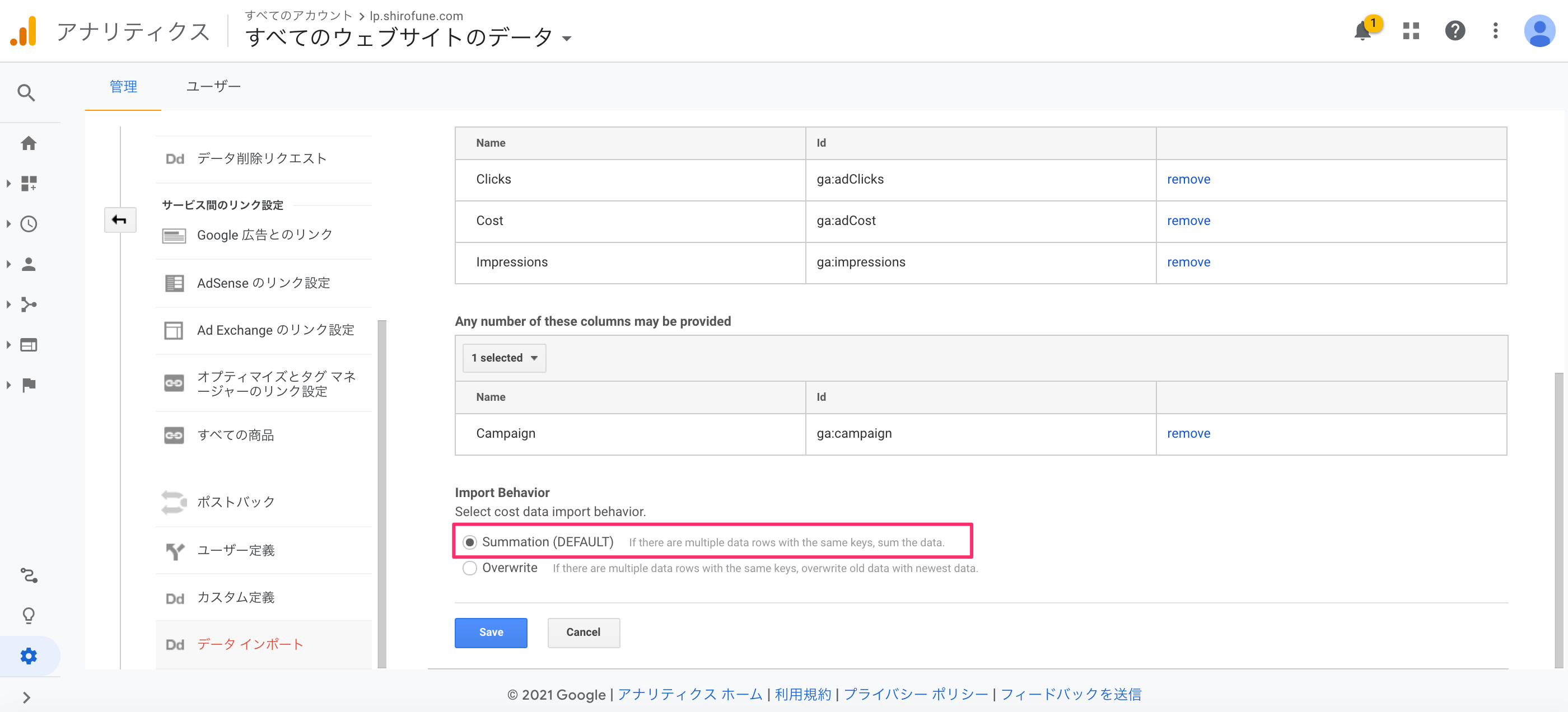Click the back arrow button in admin column
This screenshot has width=1568, height=712.
[x=119, y=219]
